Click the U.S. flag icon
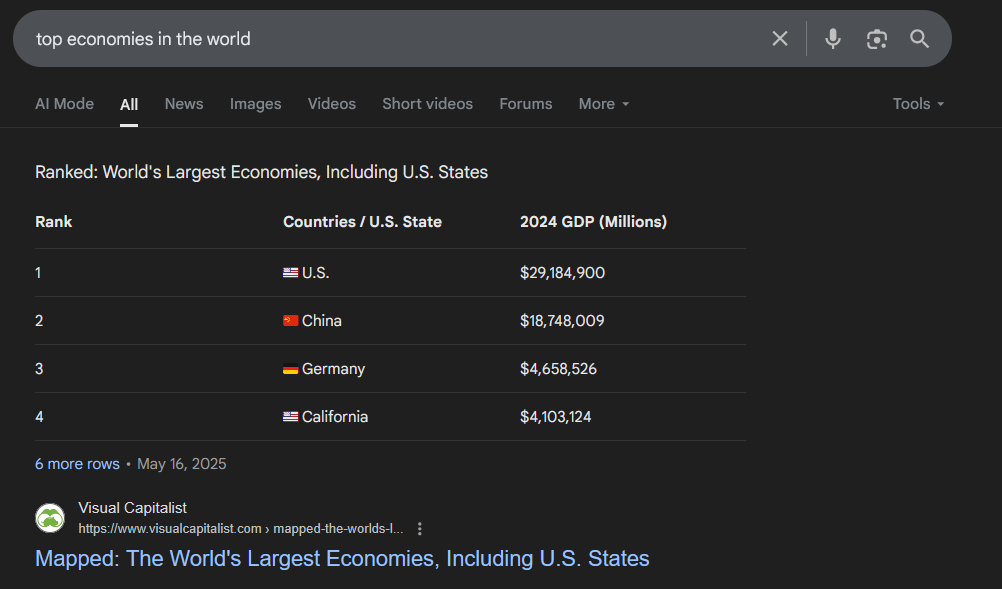1002x589 pixels. (291, 273)
